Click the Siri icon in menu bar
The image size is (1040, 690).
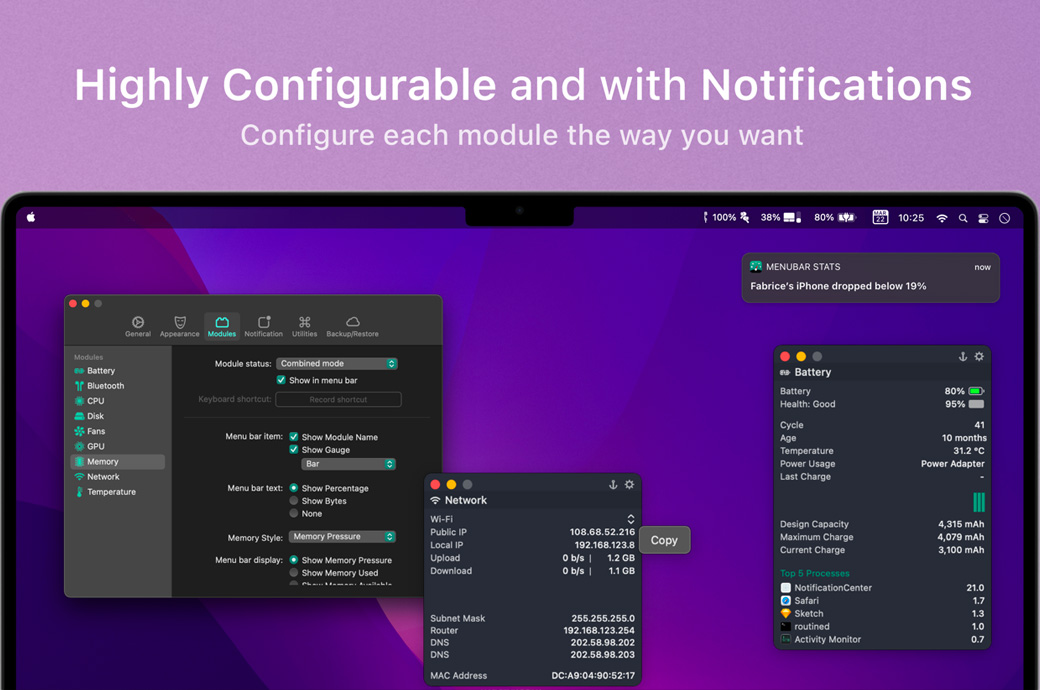click(x=1005, y=218)
